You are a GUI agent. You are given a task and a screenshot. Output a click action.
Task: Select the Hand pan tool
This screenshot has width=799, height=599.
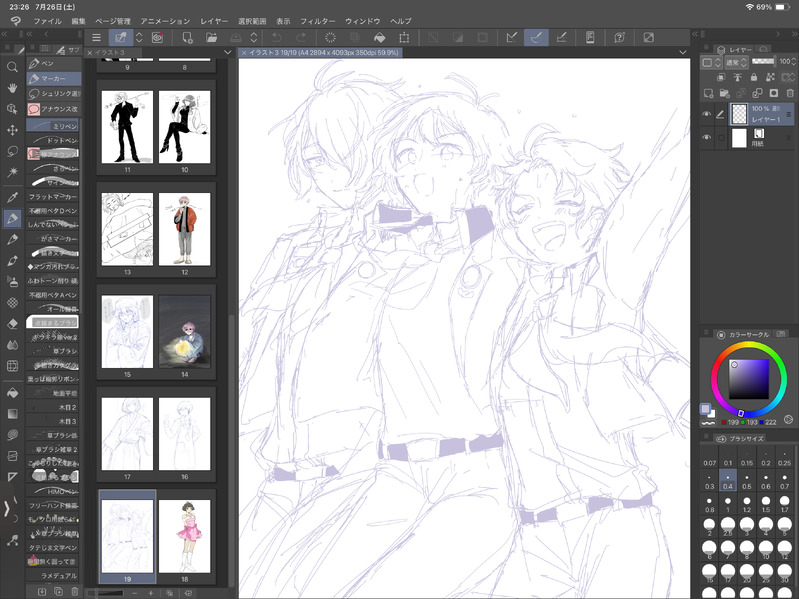coord(12,87)
